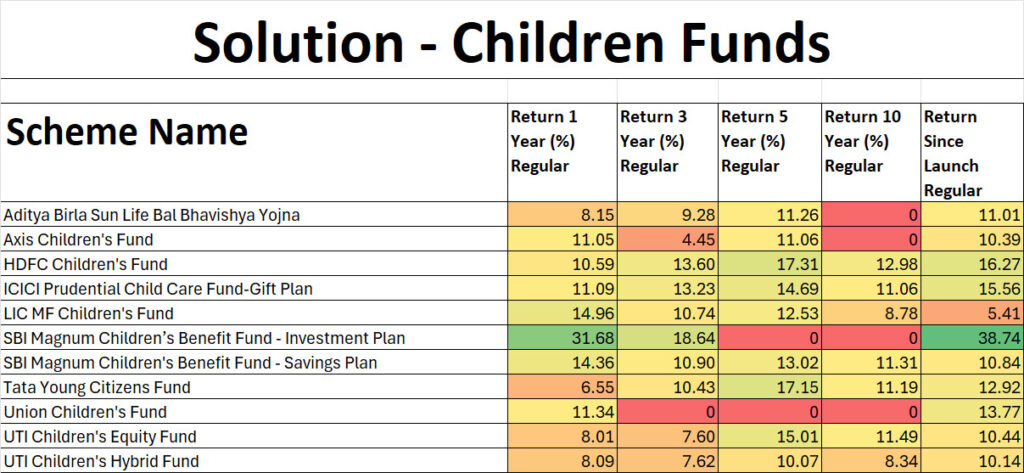The width and height of the screenshot is (1024, 473).
Task: Select the Solution - Children Funds title
Action: click(511, 41)
